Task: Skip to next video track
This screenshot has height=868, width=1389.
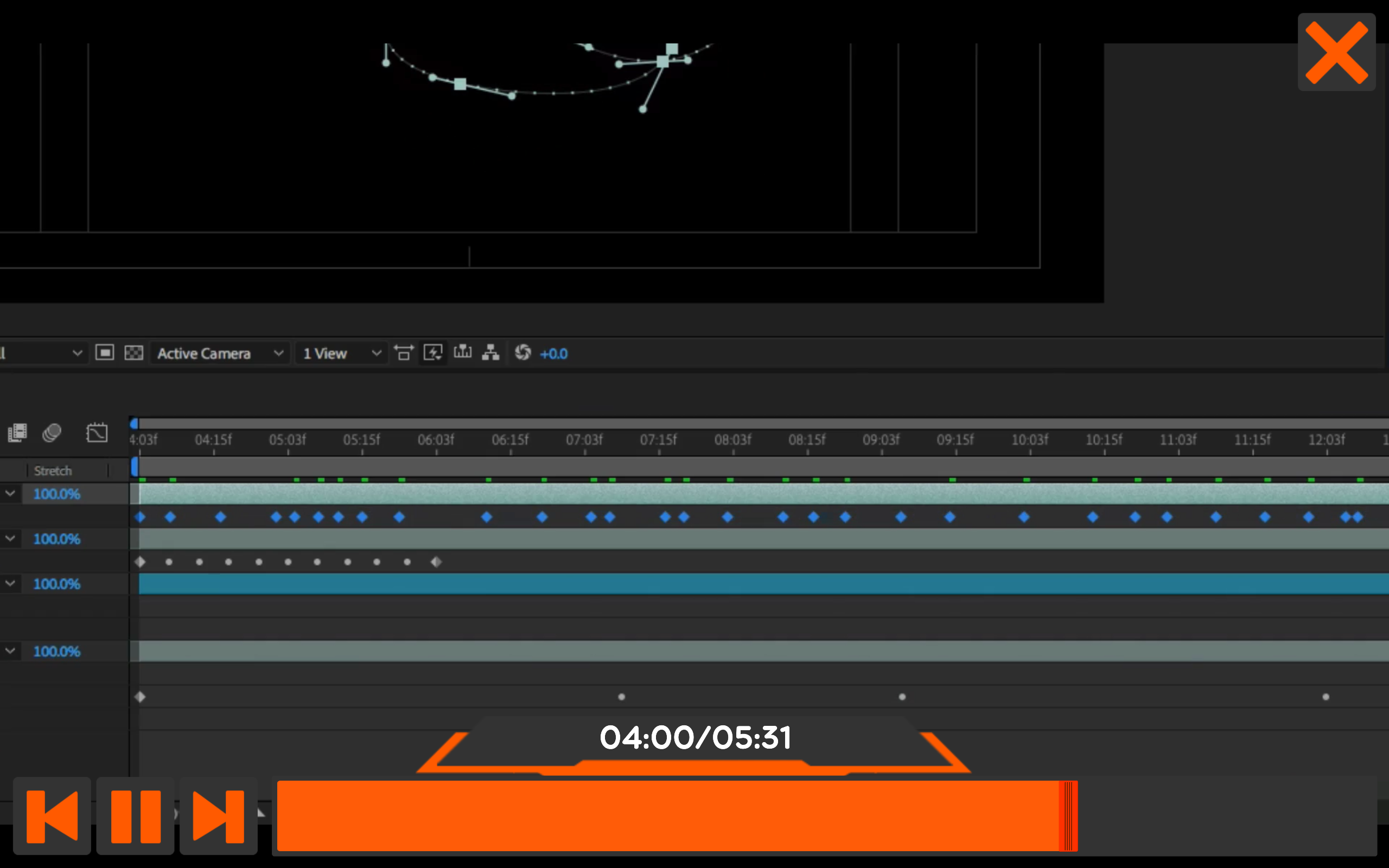Action: tap(219, 816)
